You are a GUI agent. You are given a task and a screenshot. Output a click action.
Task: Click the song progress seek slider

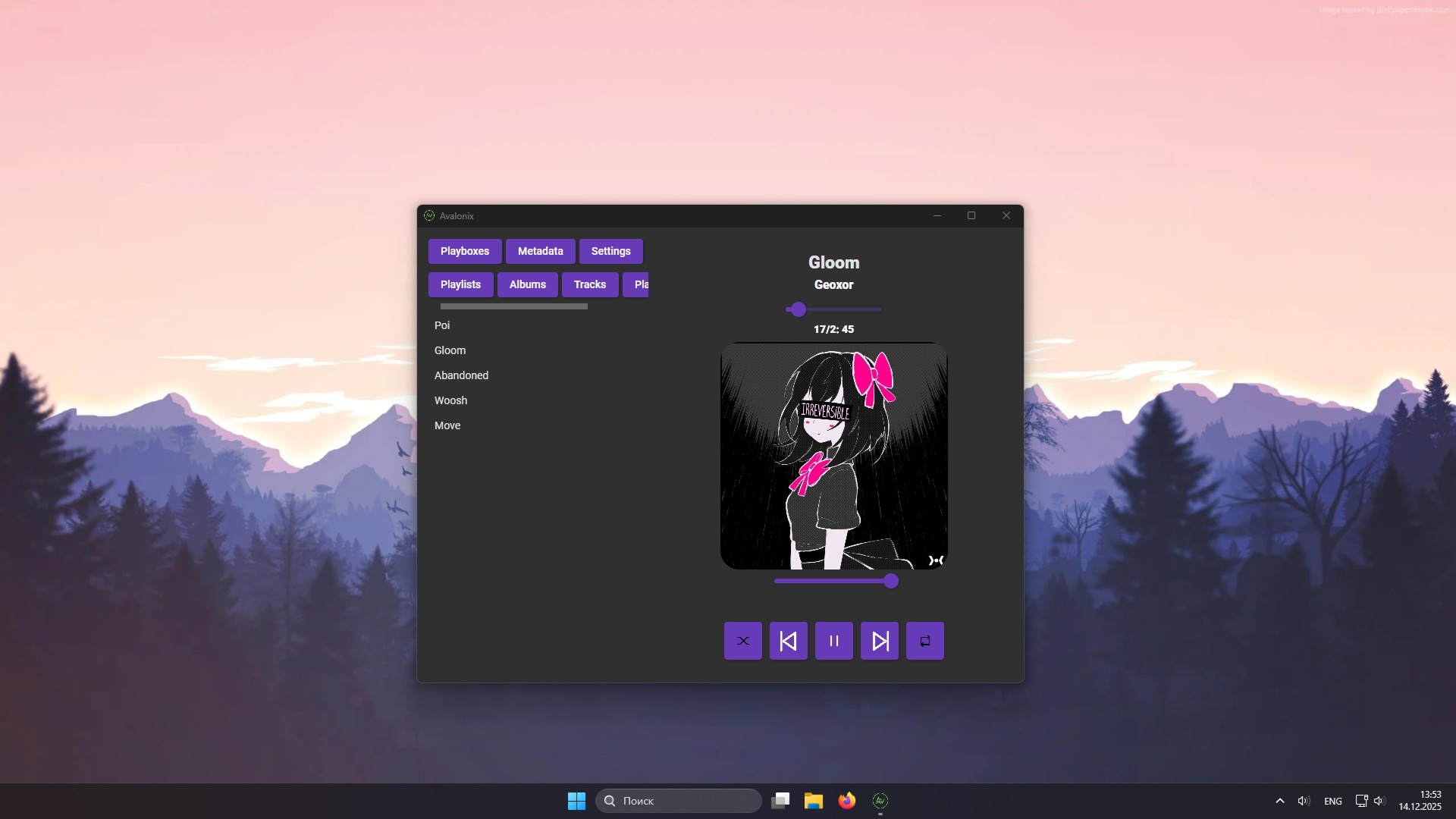[x=834, y=309]
